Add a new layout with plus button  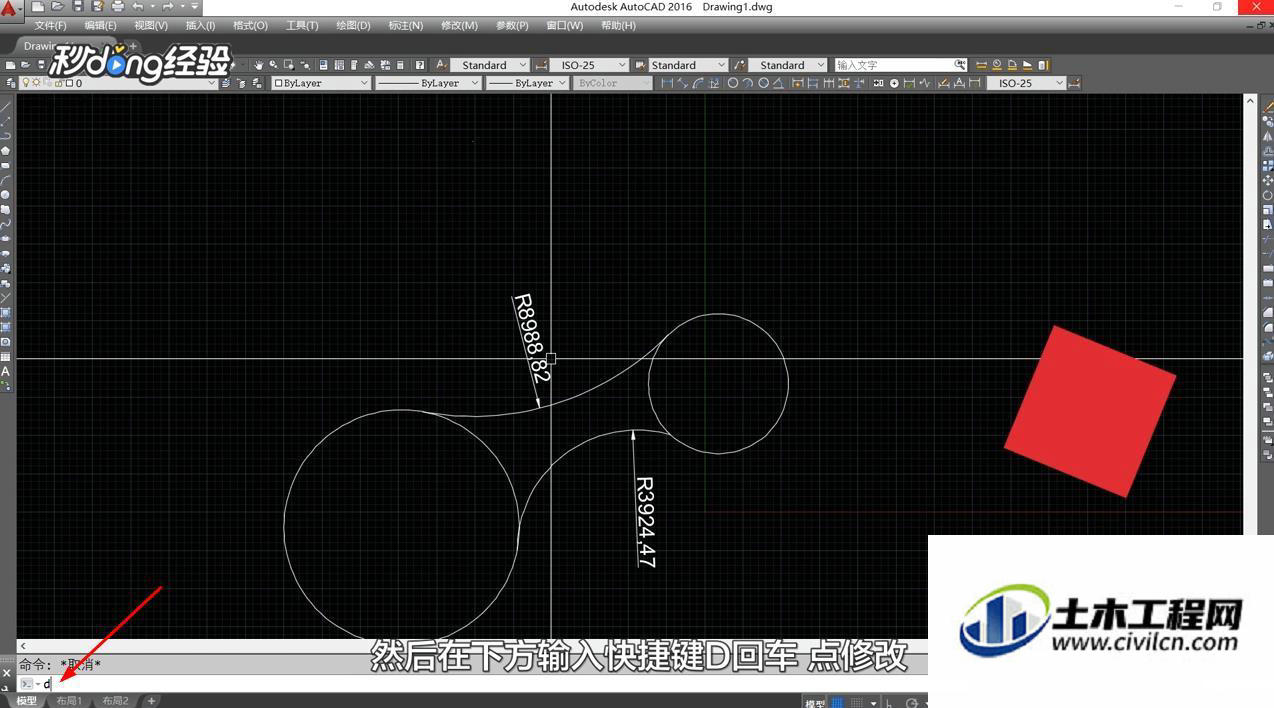click(x=152, y=701)
